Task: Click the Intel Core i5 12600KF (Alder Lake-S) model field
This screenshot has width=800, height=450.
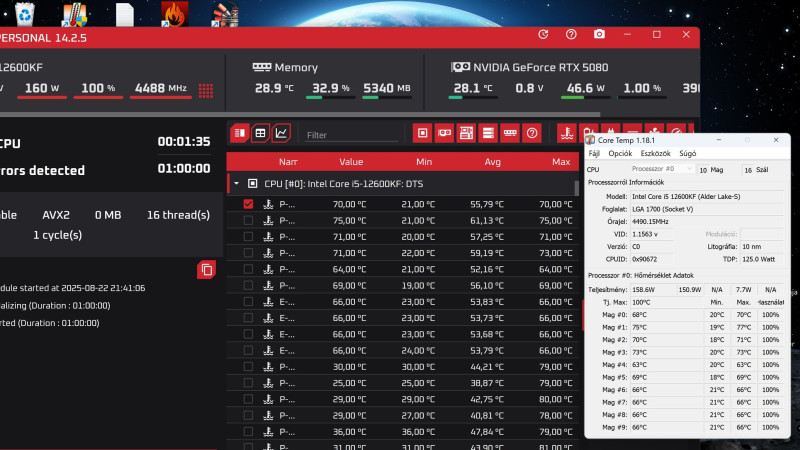Action: [x=707, y=196]
